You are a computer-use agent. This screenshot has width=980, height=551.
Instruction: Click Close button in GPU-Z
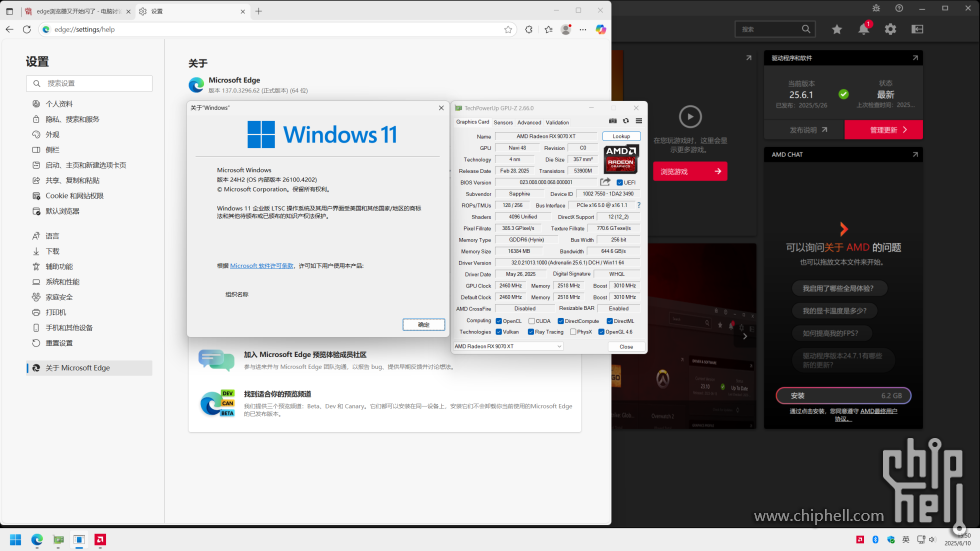point(626,347)
